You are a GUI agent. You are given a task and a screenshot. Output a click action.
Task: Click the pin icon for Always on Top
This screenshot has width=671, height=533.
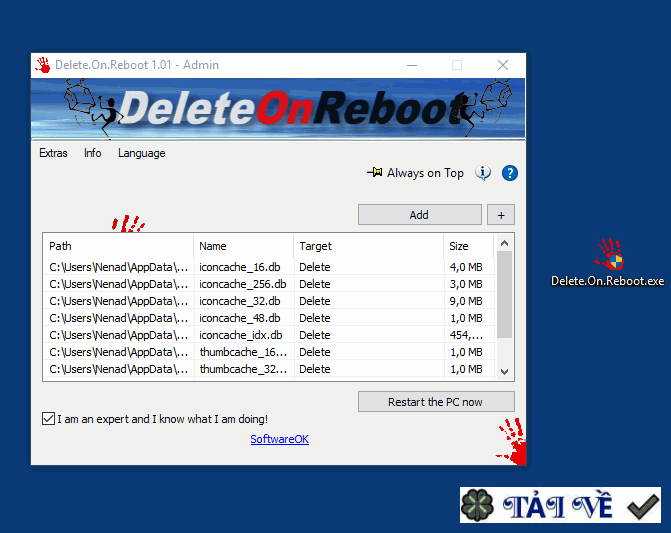point(374,172)
